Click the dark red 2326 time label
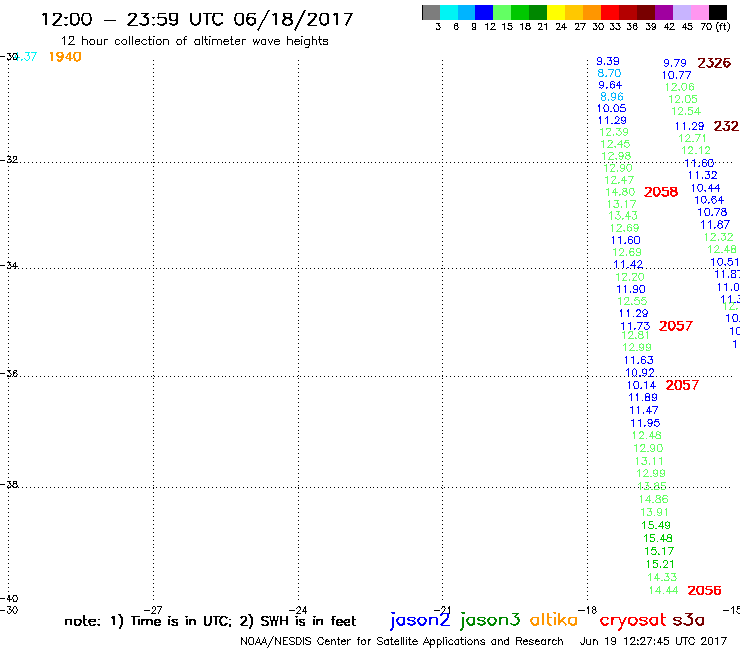This screenshot has width=740, height=650. click(x=714, y=63)
